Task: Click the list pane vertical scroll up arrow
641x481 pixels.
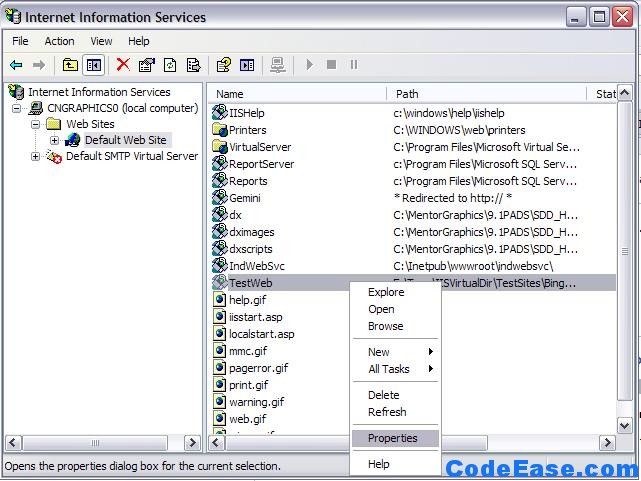Action: tap(624, 94)
